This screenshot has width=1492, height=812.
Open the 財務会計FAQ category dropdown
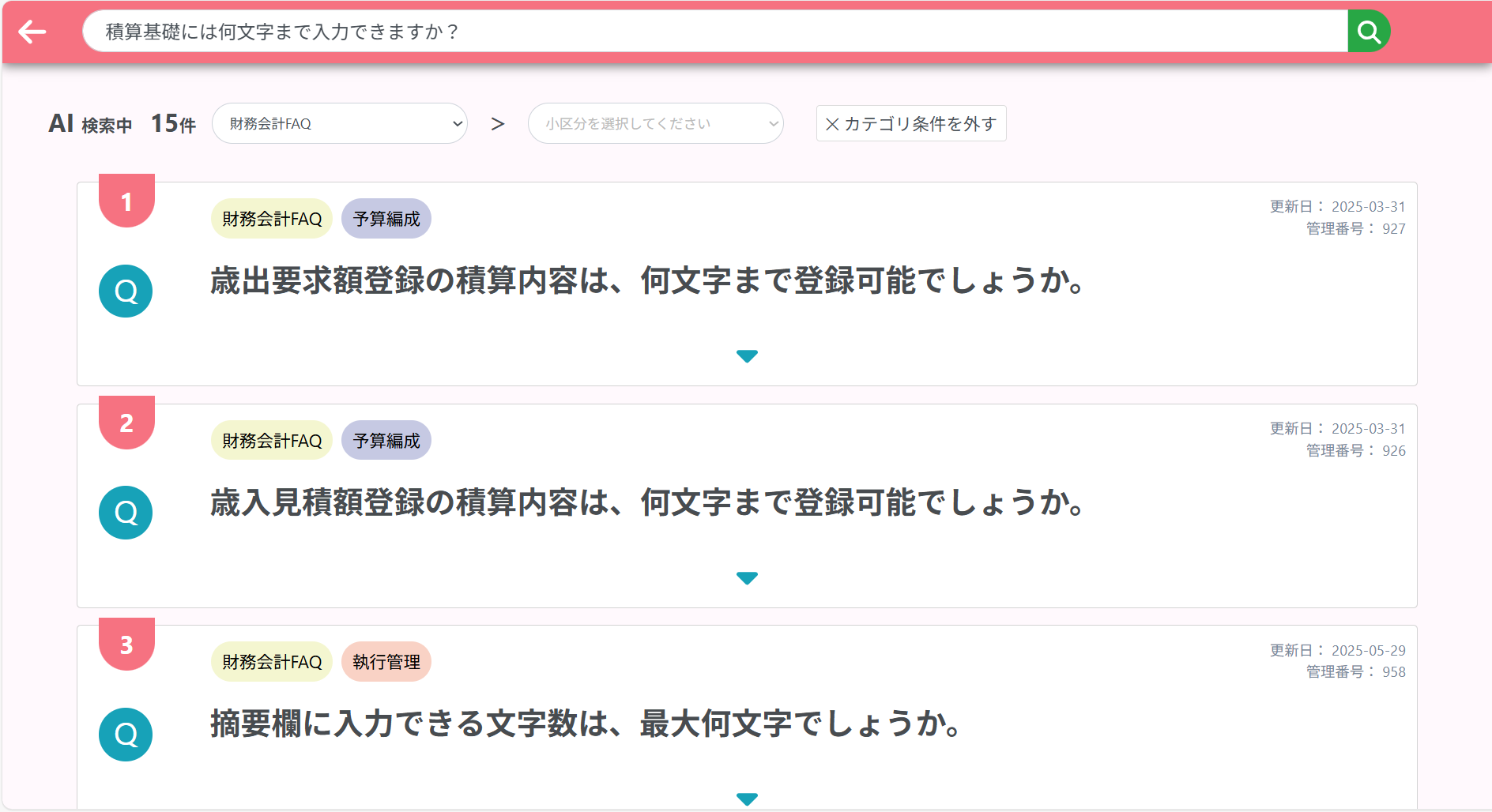pos(340,124)
